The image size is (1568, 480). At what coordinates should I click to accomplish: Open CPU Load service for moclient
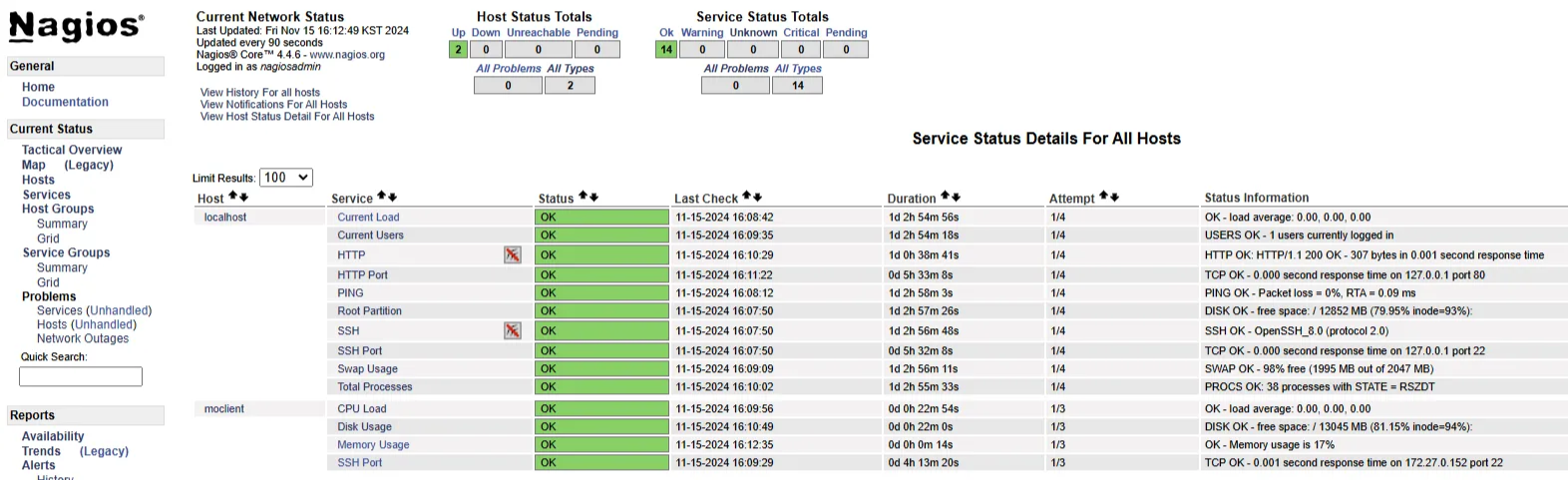click(361, 408)
